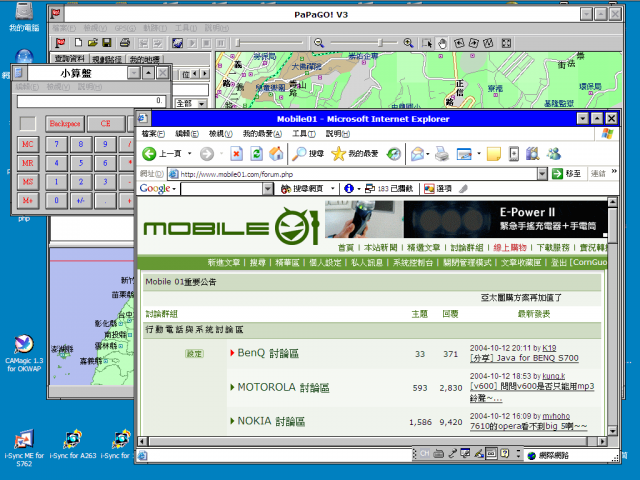Open MOTOROLA 討論區 forum link

pos(283,387)
